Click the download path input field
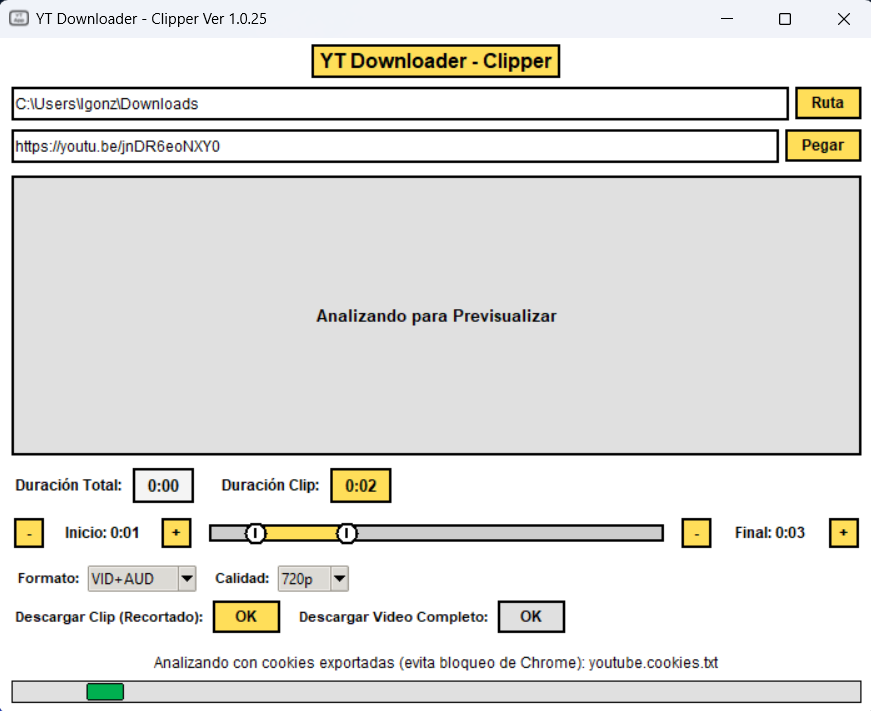This screenshot has width=871, height=711. [x=400, y=103]
